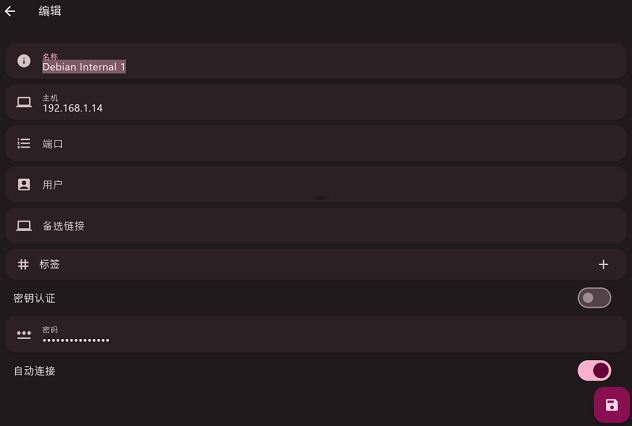
Task: Click the info icon beside 名称
Action: pos(24,61)
